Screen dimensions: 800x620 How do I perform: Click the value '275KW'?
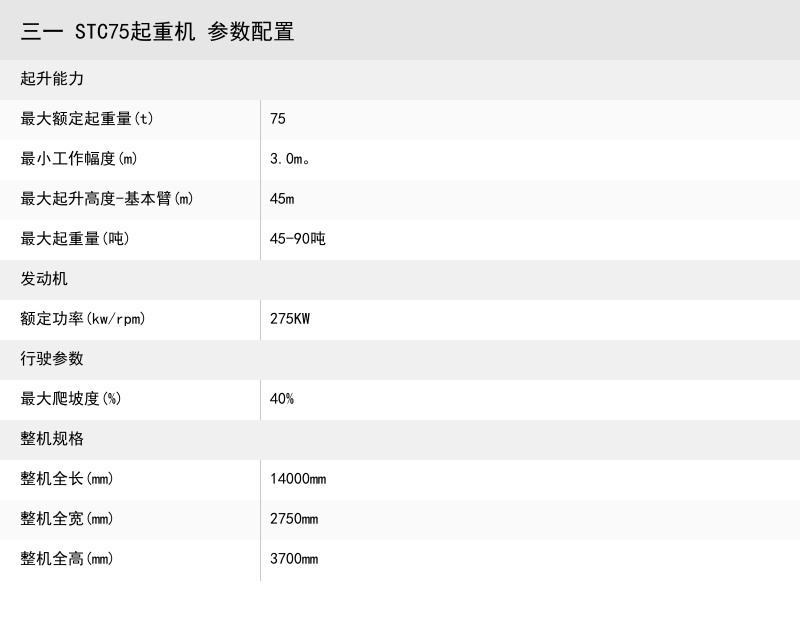(x=290, y=319)
